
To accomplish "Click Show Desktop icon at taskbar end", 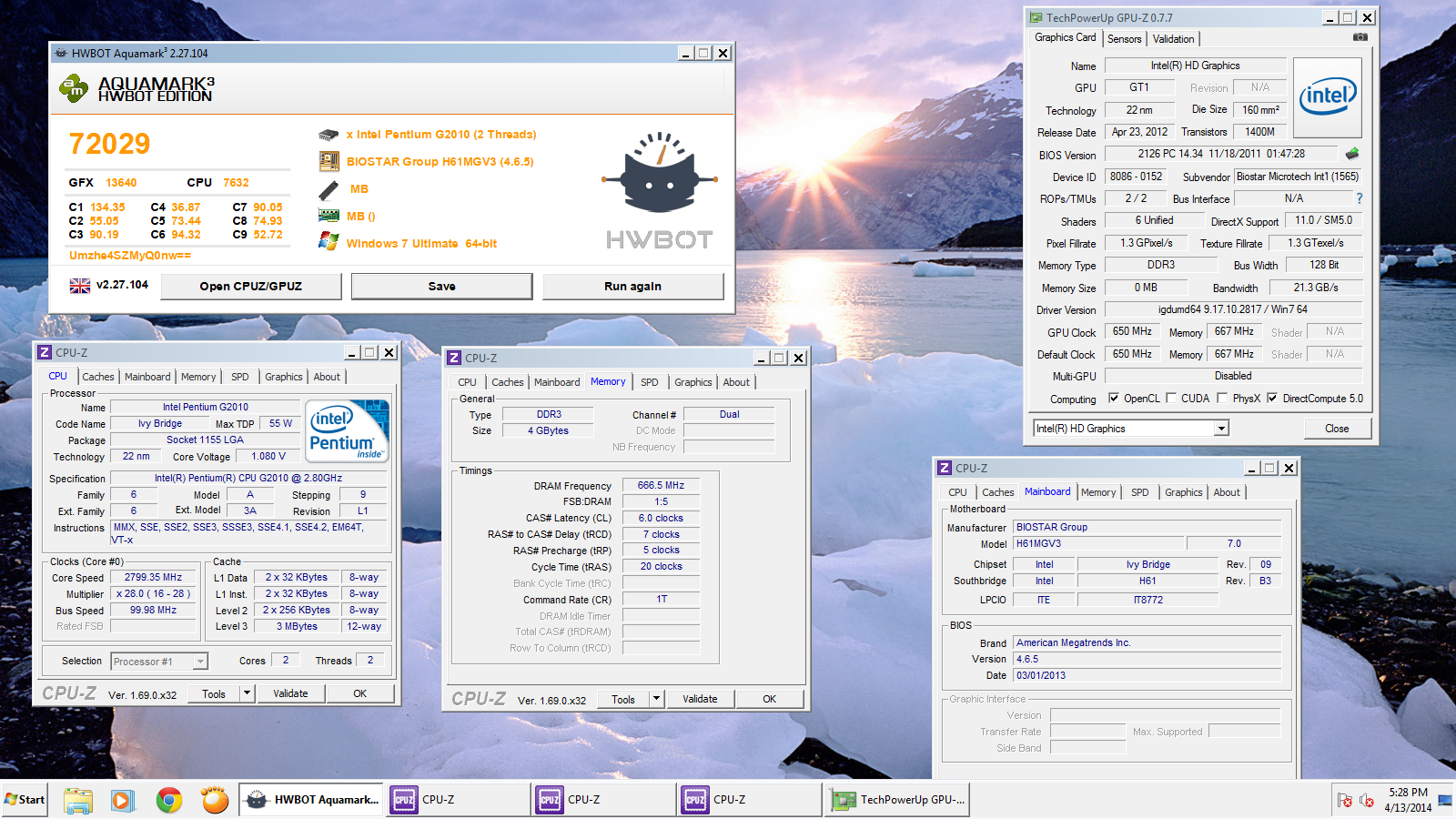I will point(1444,800).
